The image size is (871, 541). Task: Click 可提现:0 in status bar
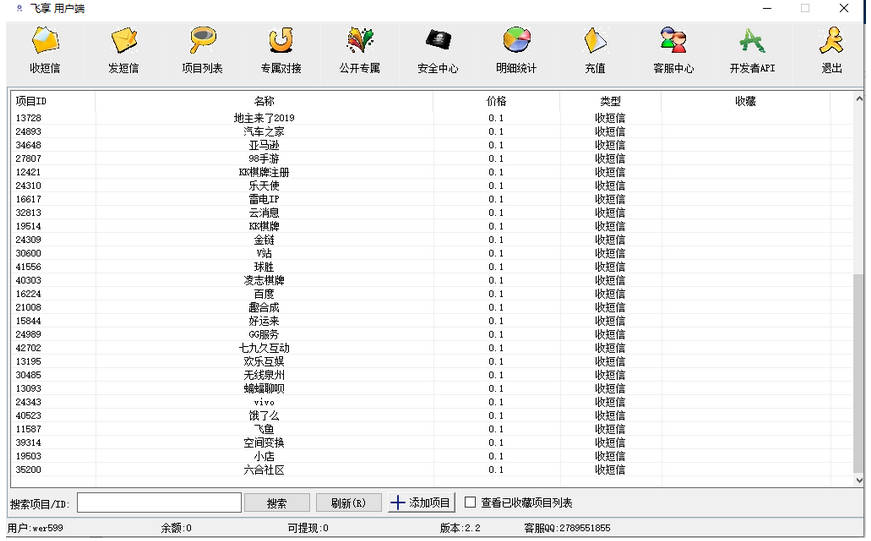tap(308, 528)
